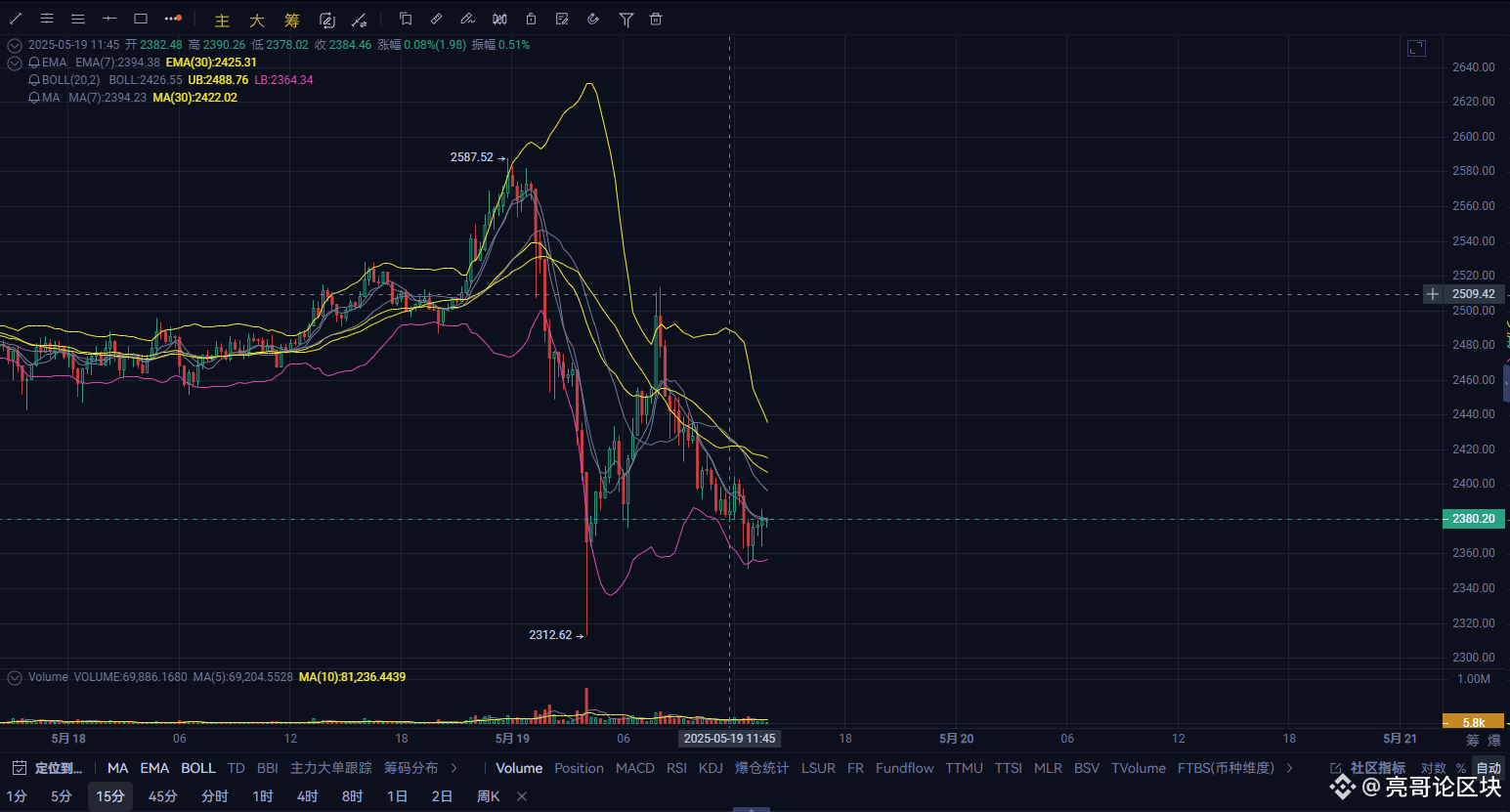1510x812 pixels.
Task: Enable 筹码分布 indicator
Action: click(x=411, y=768)
